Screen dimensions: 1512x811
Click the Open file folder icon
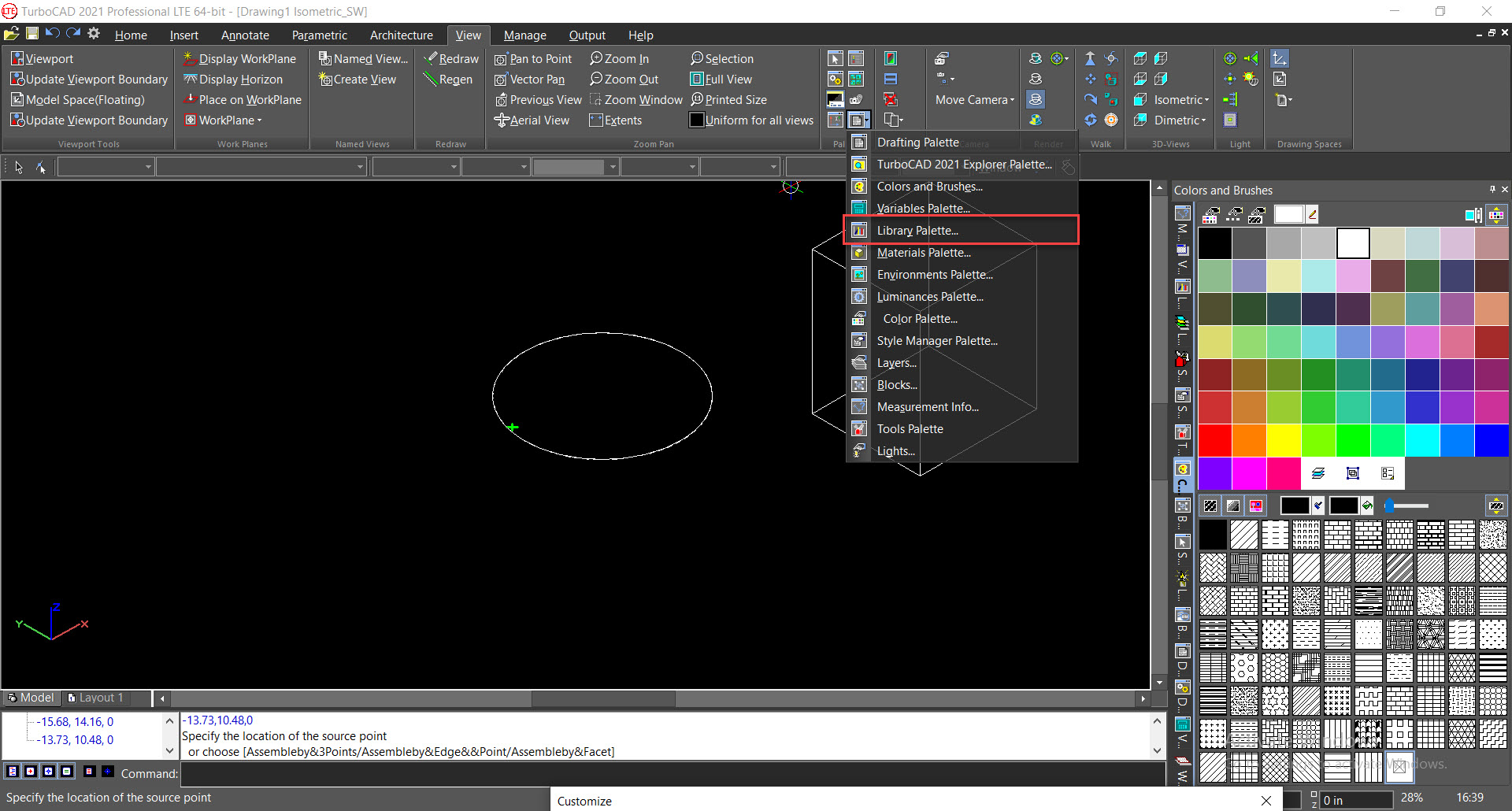tap(11, 34)
